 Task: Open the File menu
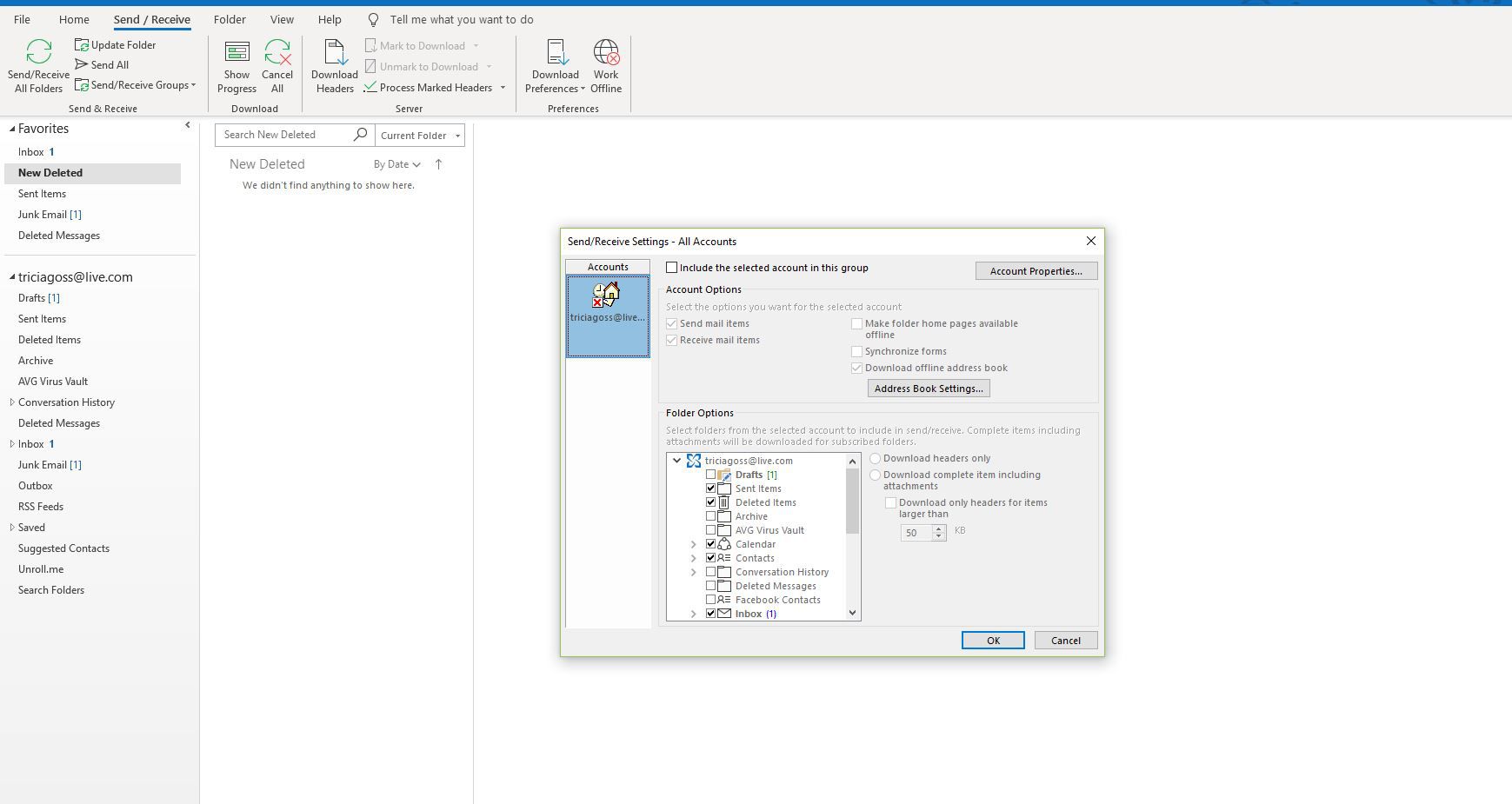pyautogui.click(x=22, y=19)
